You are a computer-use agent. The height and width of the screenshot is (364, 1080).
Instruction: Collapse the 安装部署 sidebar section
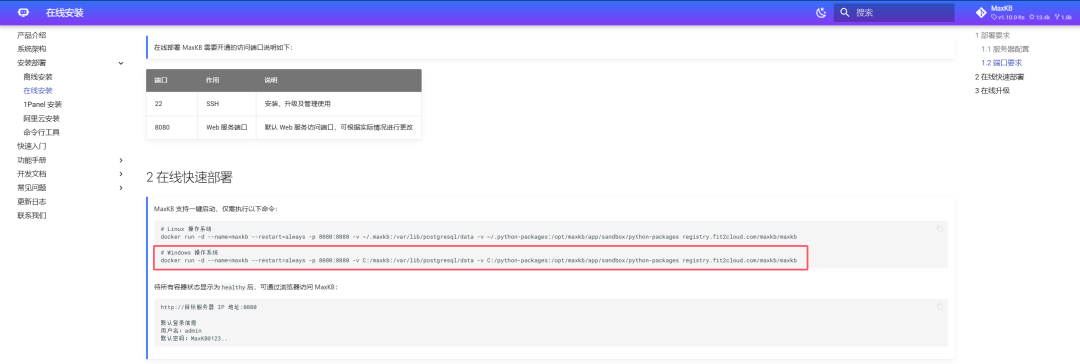coord(121,63)
